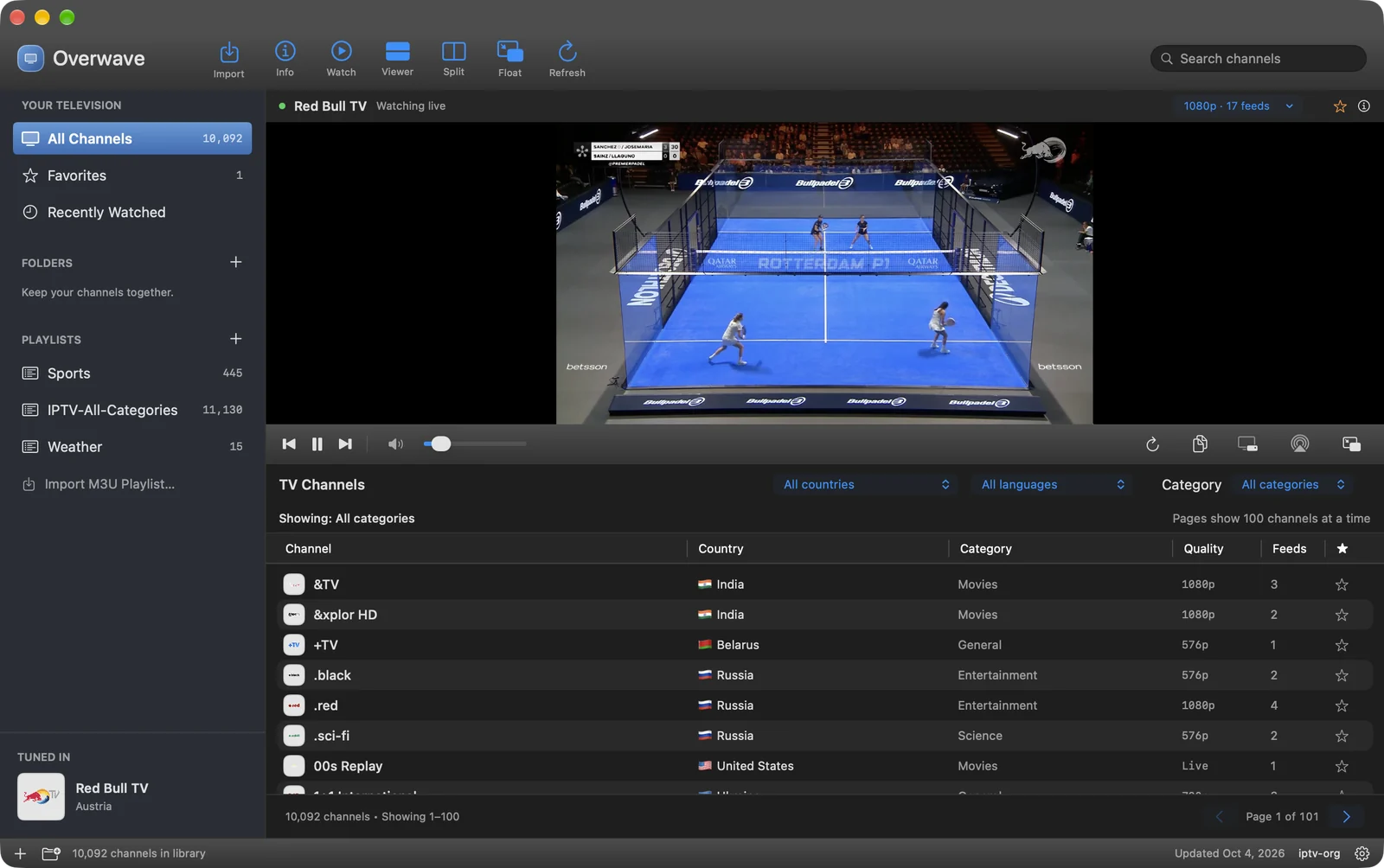Click Import M3U Playlist…
Viewport: 1384px width, 868px height.
coord(98,484)
